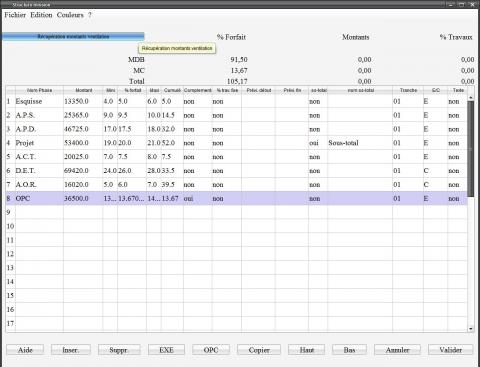Open the Fichier menu
The image size is (480, 367).
(x=15, y=15)
